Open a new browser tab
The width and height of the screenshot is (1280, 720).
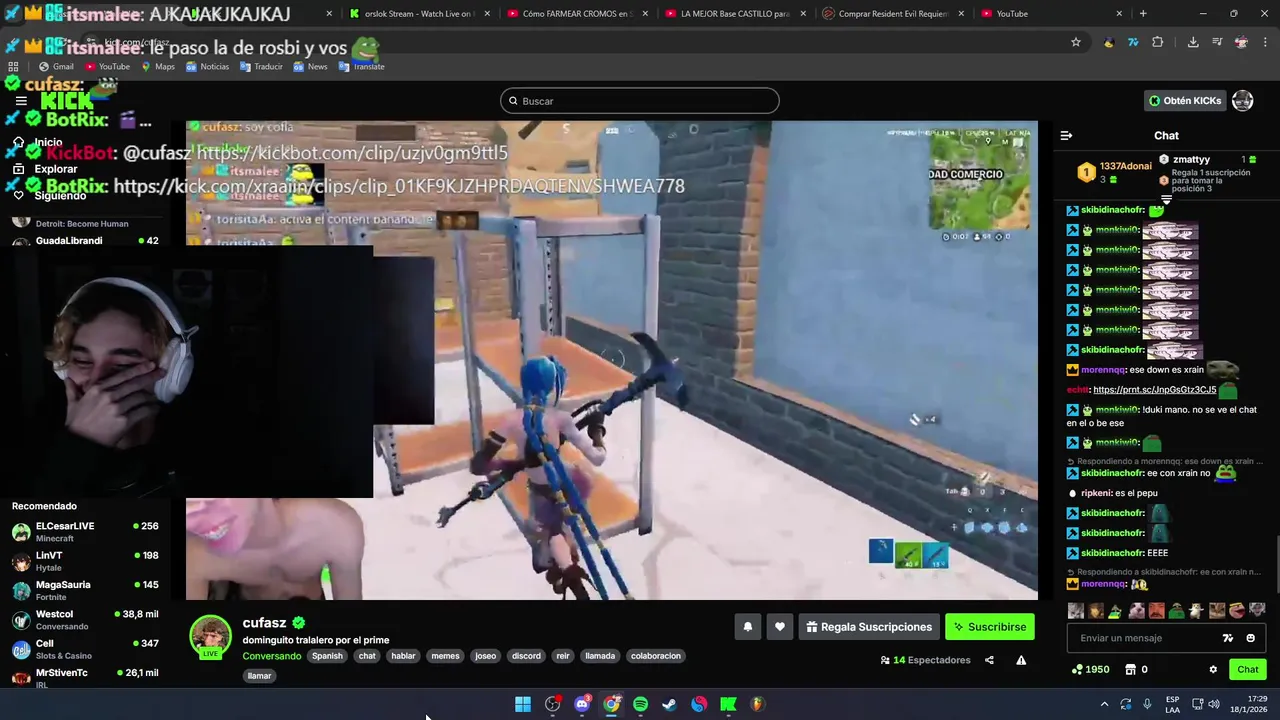1143,14
